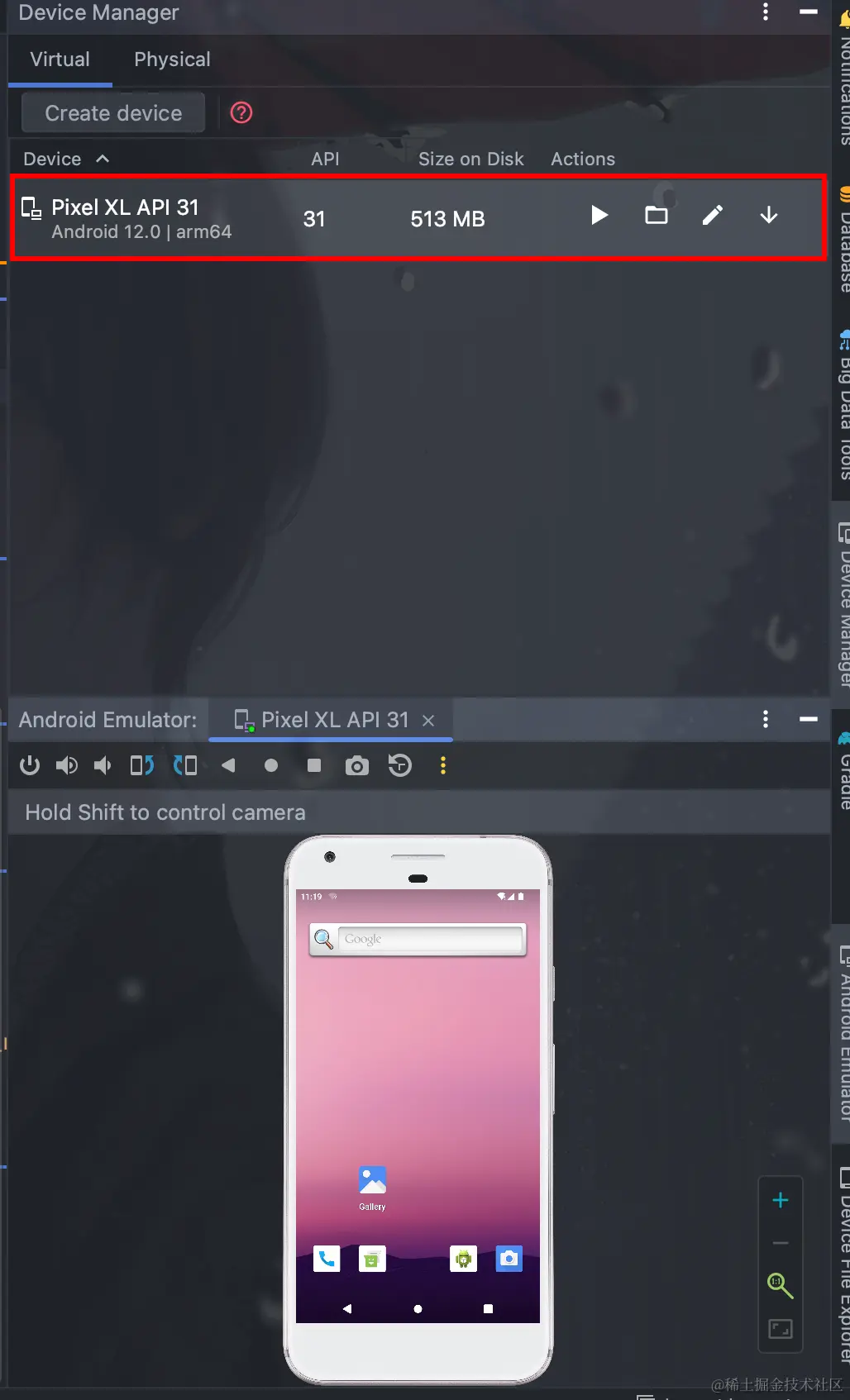
Task: Open the Camera app in phone dock
Action: [509, 1259]
